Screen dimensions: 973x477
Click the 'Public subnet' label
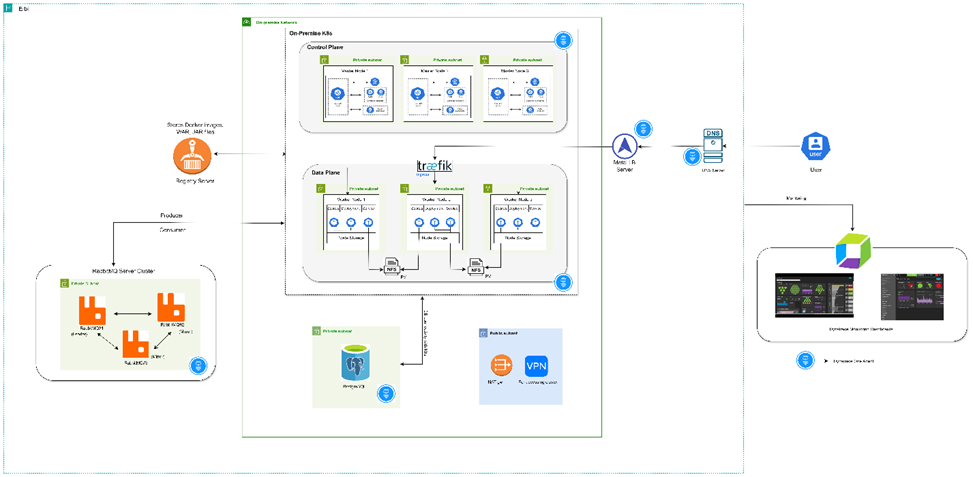[x=504, y=333]
